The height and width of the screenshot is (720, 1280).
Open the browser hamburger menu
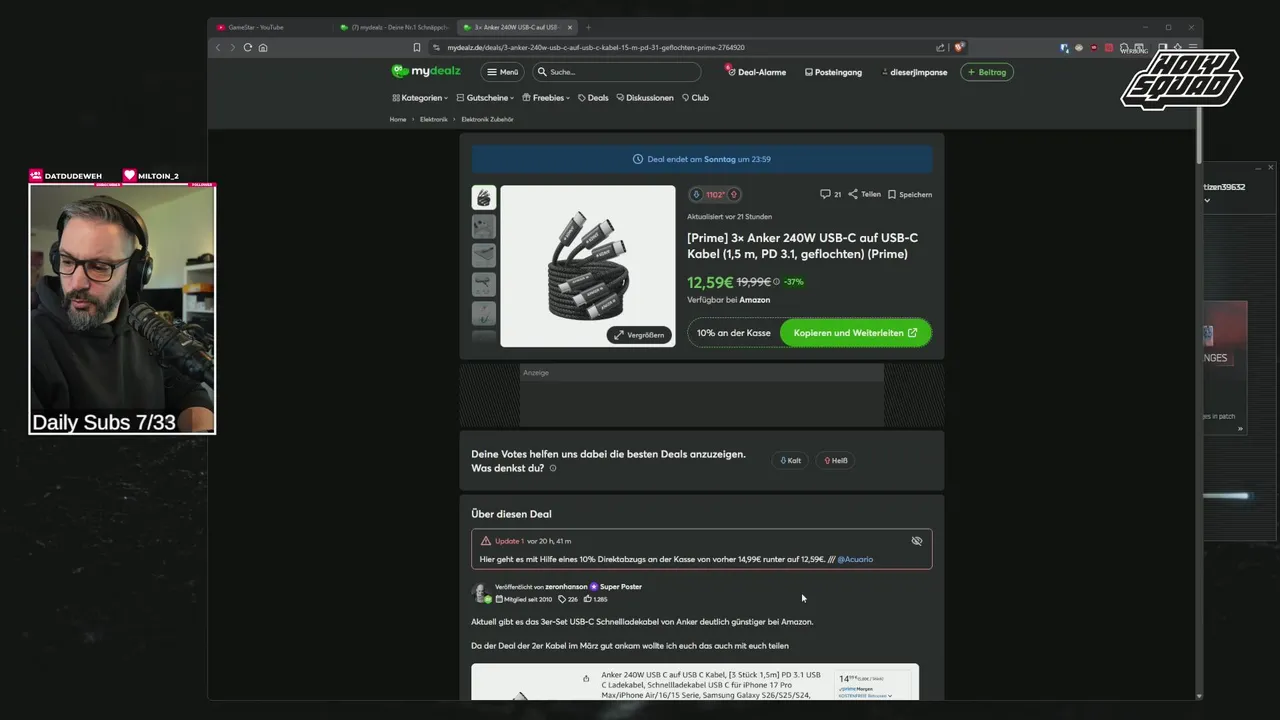point(1195,47)
